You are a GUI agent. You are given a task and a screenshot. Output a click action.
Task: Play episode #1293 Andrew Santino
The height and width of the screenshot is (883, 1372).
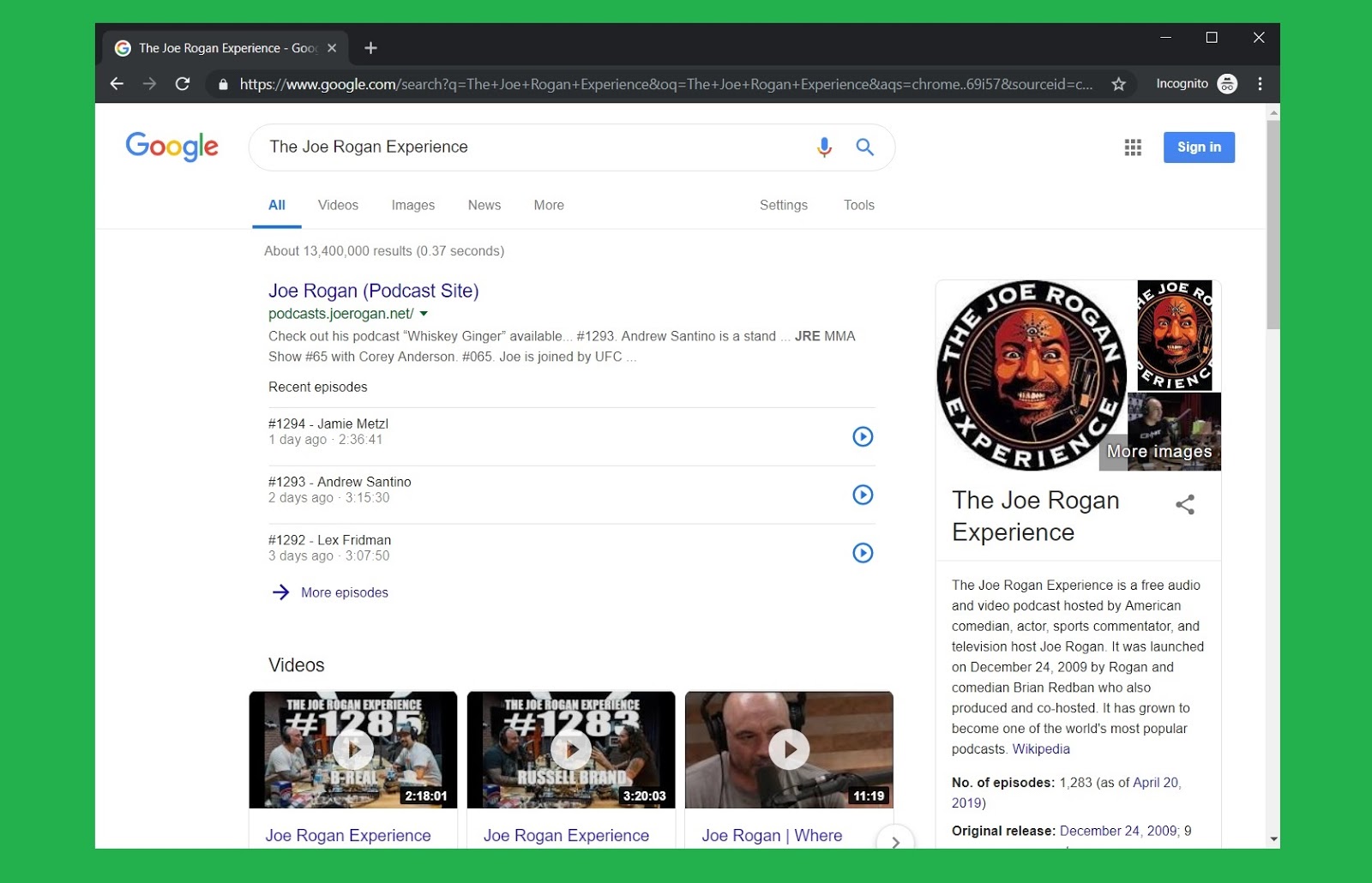pos(863,495)
